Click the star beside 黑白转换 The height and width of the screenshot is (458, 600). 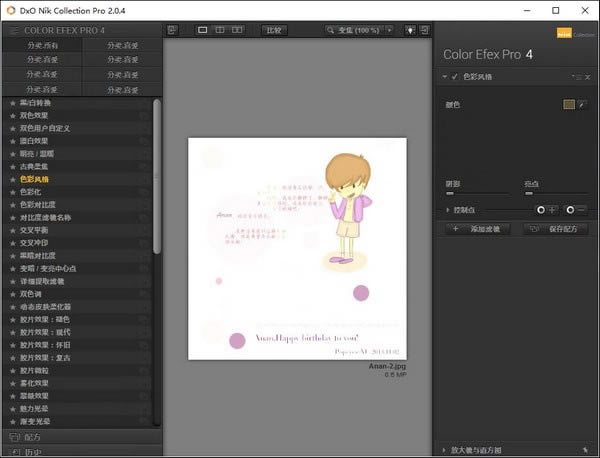point(13,103)
